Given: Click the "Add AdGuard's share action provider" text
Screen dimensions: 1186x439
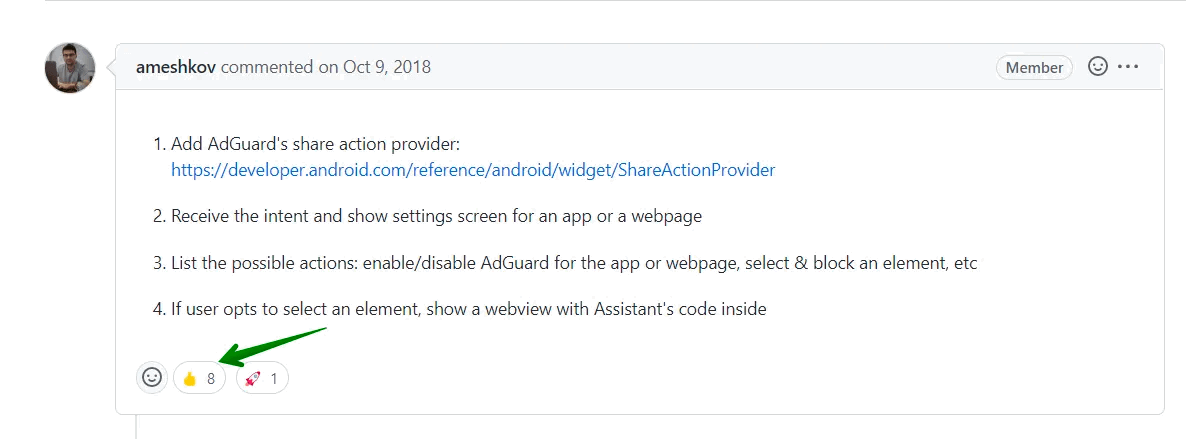Looking at the screenshot, I should point(315,144).
